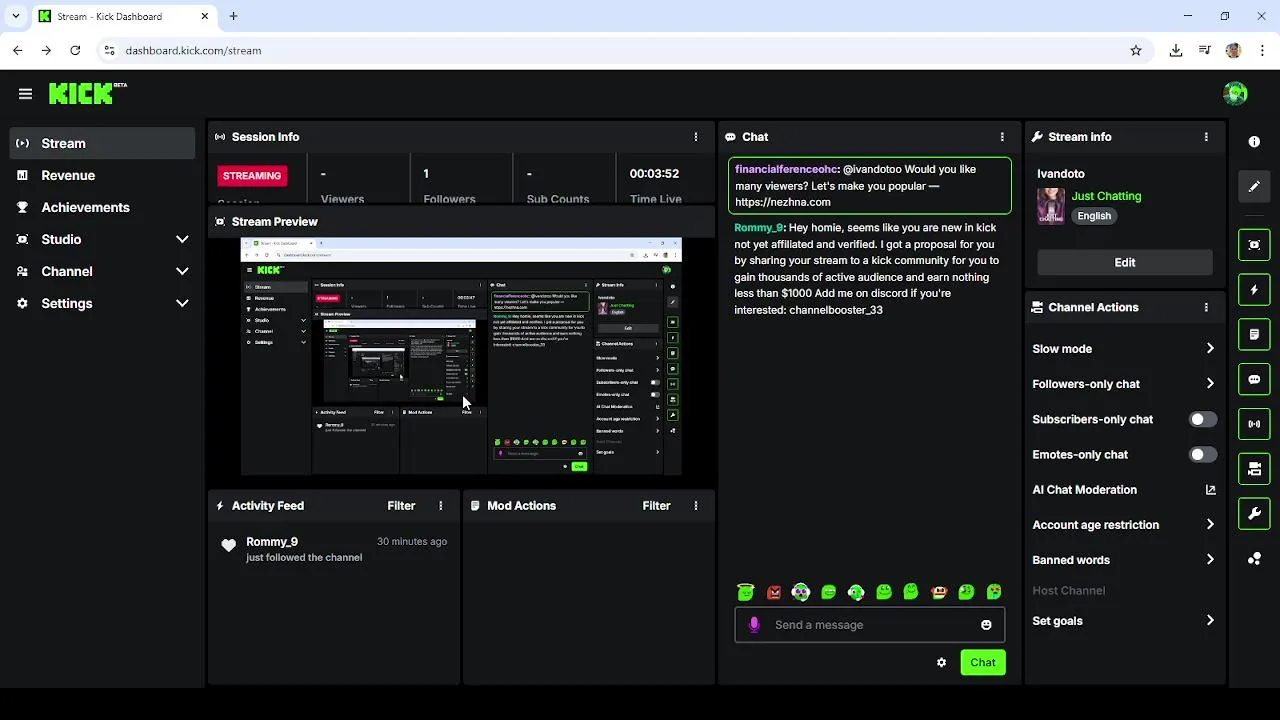The image size is (1280, 720).
Task: Click Filter in Activity Feed
Action: click(401, 506)
